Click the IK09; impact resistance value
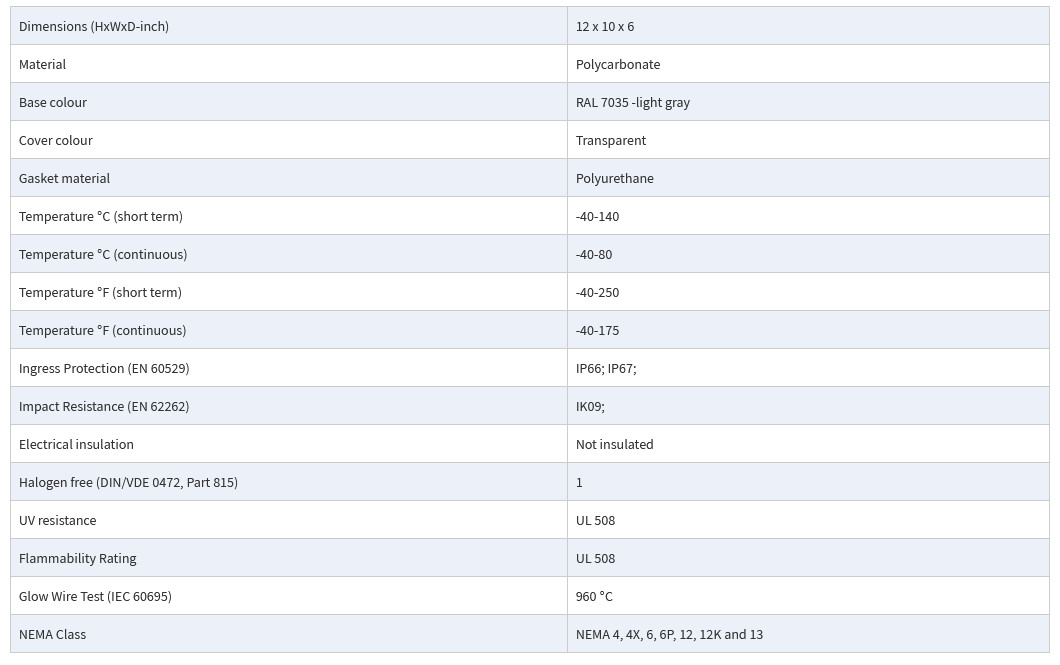This screenshot has width=1060, height=665. pyautogui.click(x=590, y=406)
